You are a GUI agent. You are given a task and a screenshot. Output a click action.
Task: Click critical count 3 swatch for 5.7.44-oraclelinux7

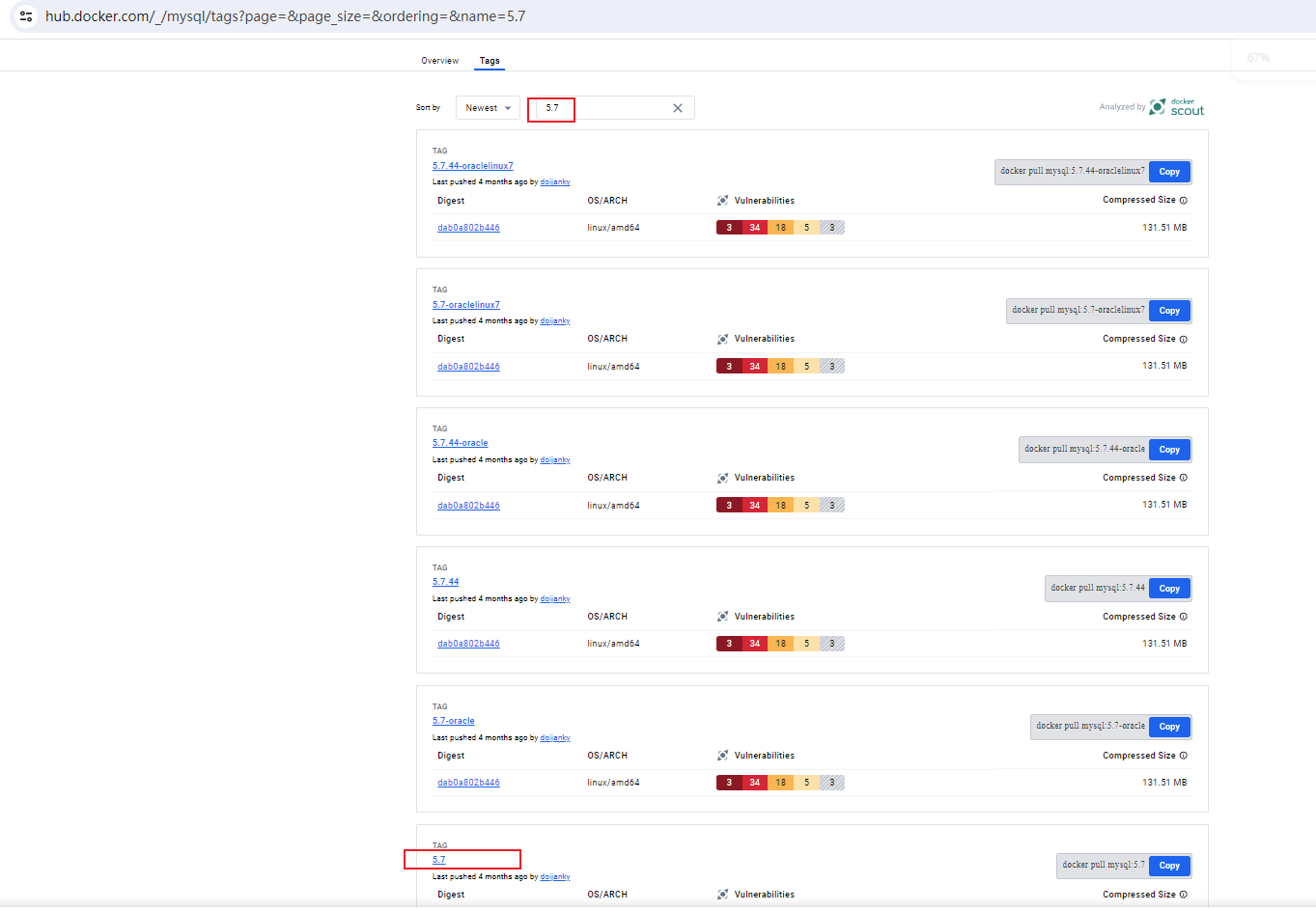click(729, 228)
